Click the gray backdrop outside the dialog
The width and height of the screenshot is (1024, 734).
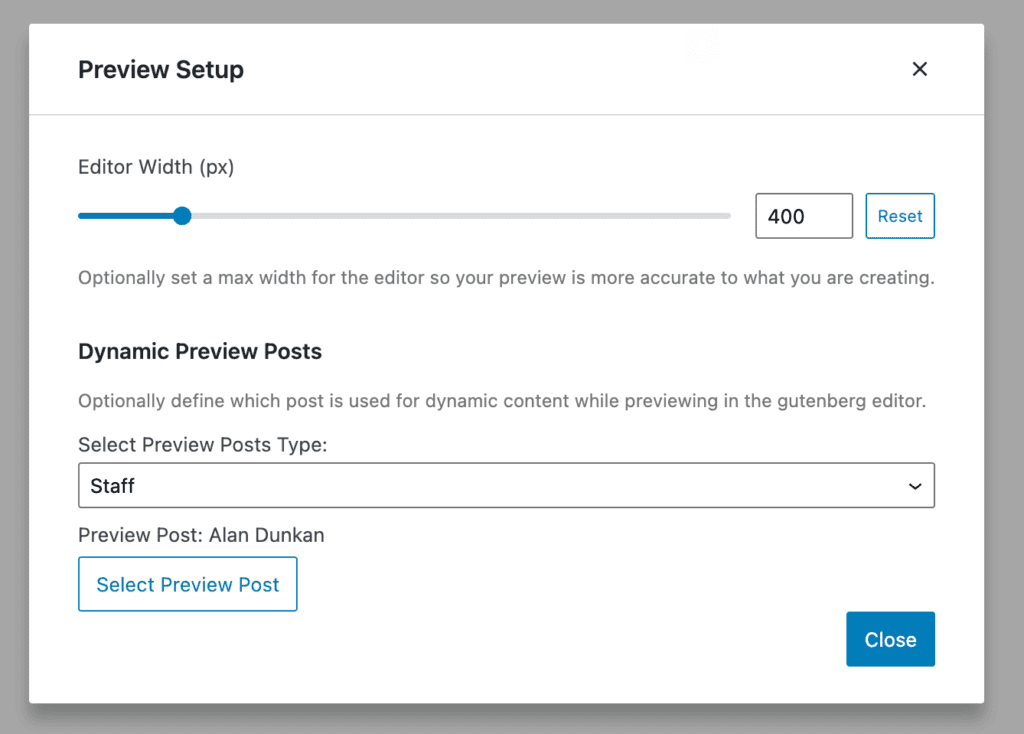(1003, 400)
